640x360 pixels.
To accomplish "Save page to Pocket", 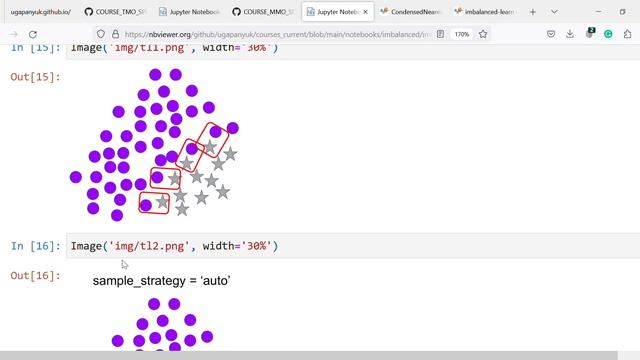I will click(551, 34).
